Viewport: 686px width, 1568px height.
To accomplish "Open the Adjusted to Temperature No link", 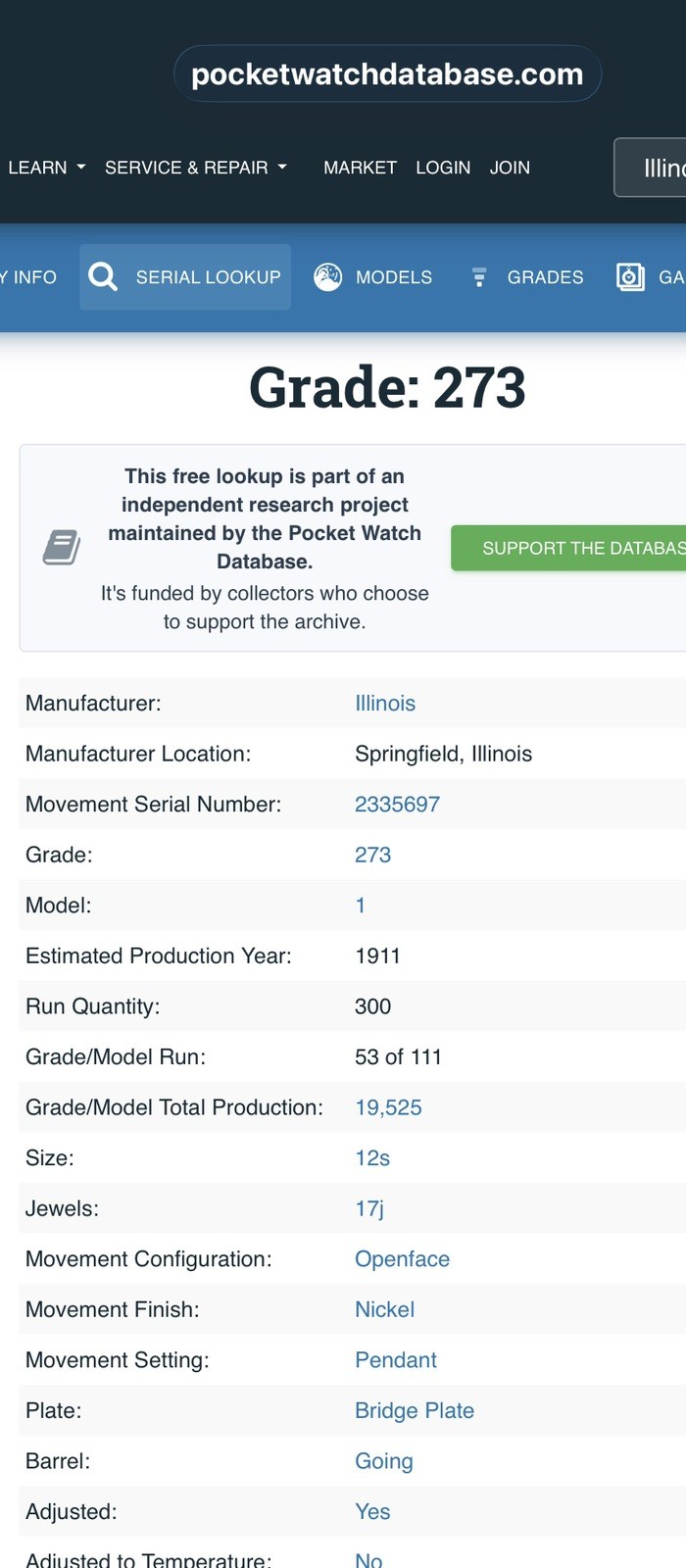I will (368, 1559).
